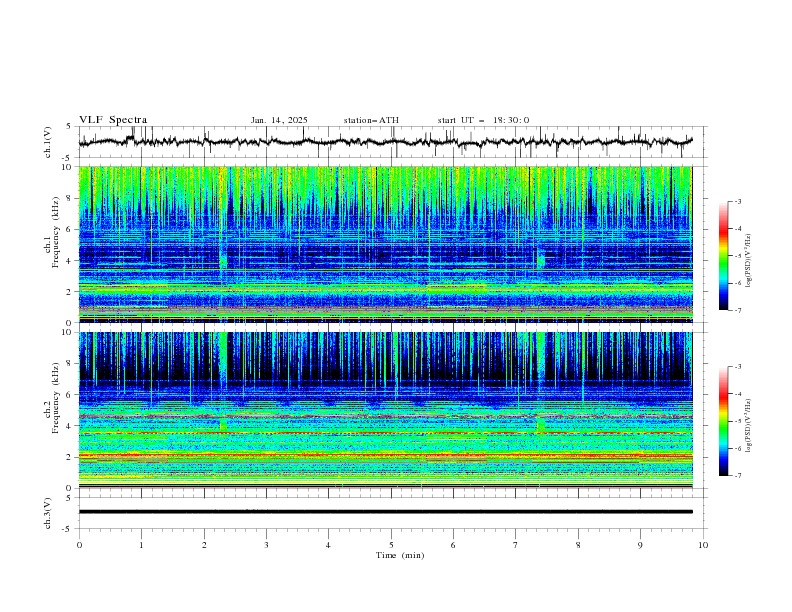Click the 'station=ATH' label
792x612 pixels.
[371, 120]
